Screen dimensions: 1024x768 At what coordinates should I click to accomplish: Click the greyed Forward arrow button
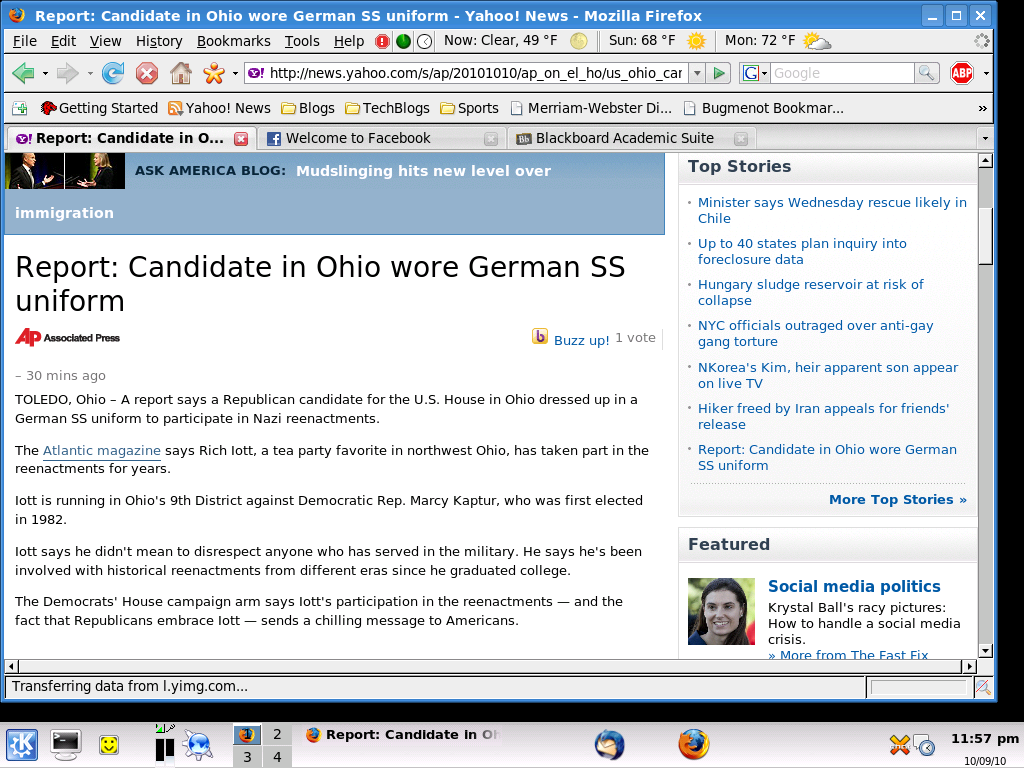(67, 73)
